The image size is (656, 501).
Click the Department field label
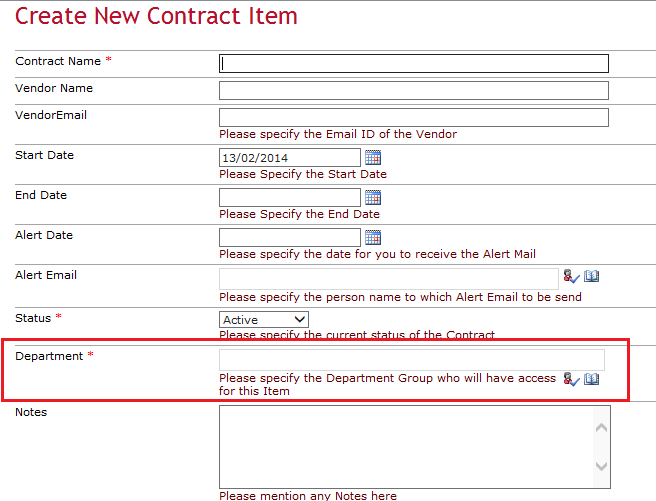[x=49, y=356]
